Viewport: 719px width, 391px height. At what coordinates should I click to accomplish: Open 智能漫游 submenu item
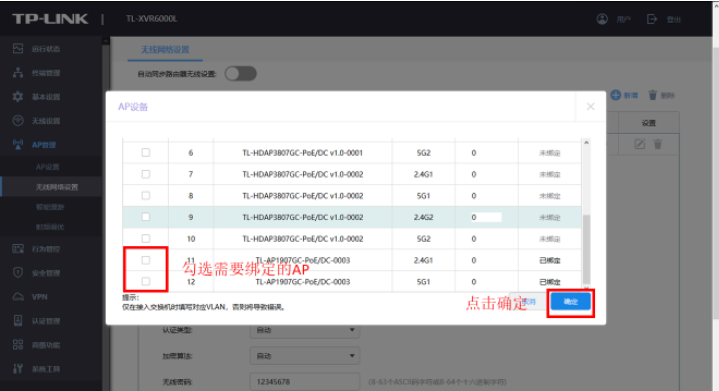tap(50, 207)
